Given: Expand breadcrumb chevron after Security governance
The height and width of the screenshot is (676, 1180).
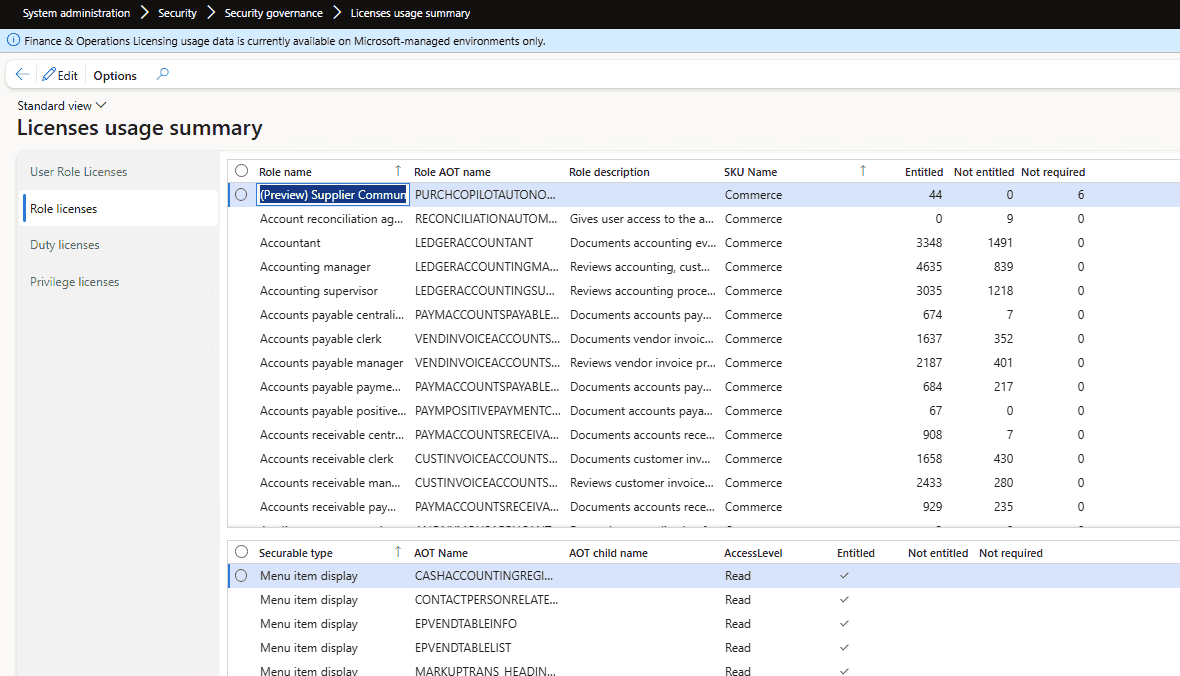Looking at the screenshot, I should (x=337, y=13).
